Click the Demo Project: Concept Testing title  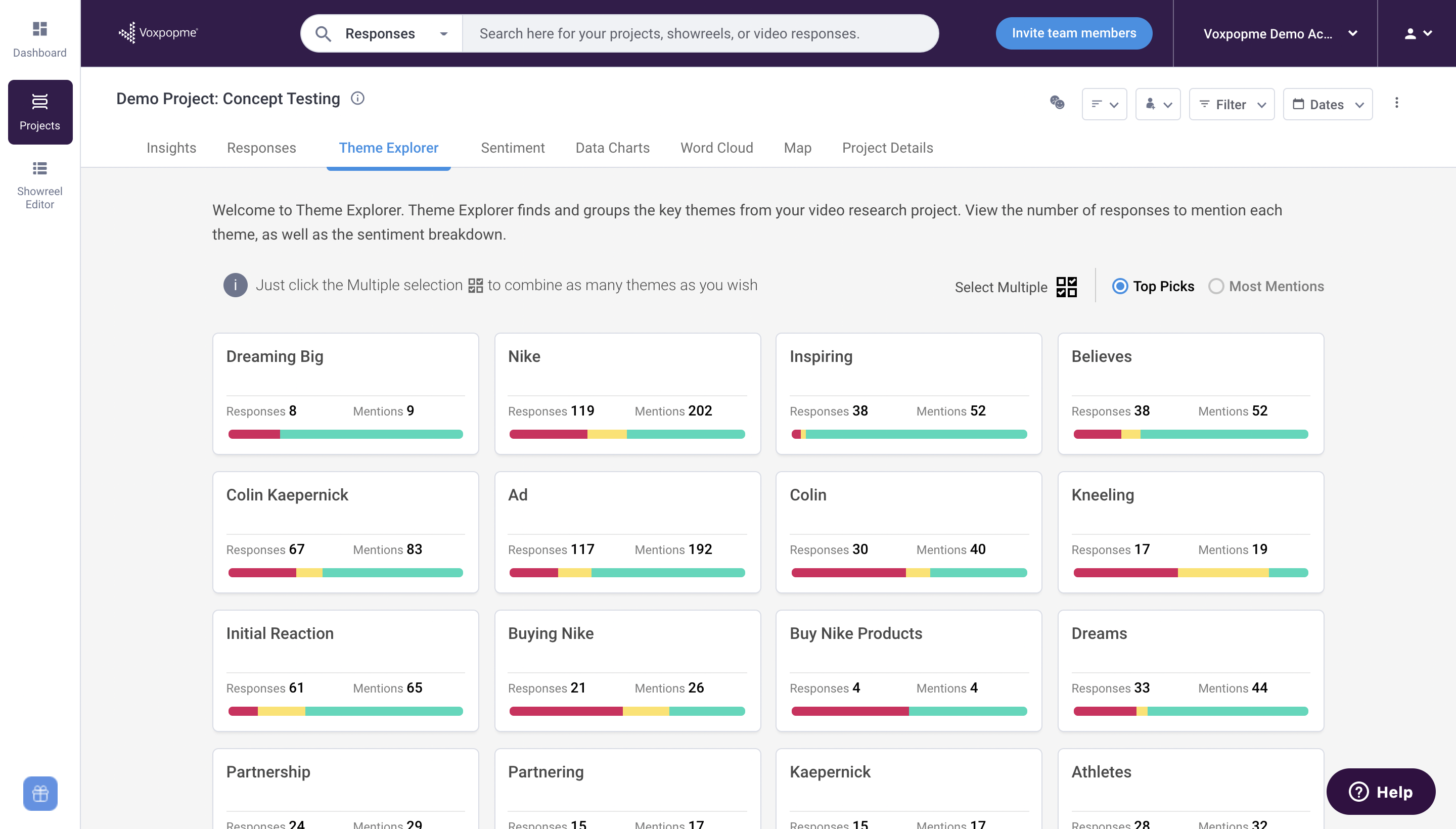[x=228, y=99]
